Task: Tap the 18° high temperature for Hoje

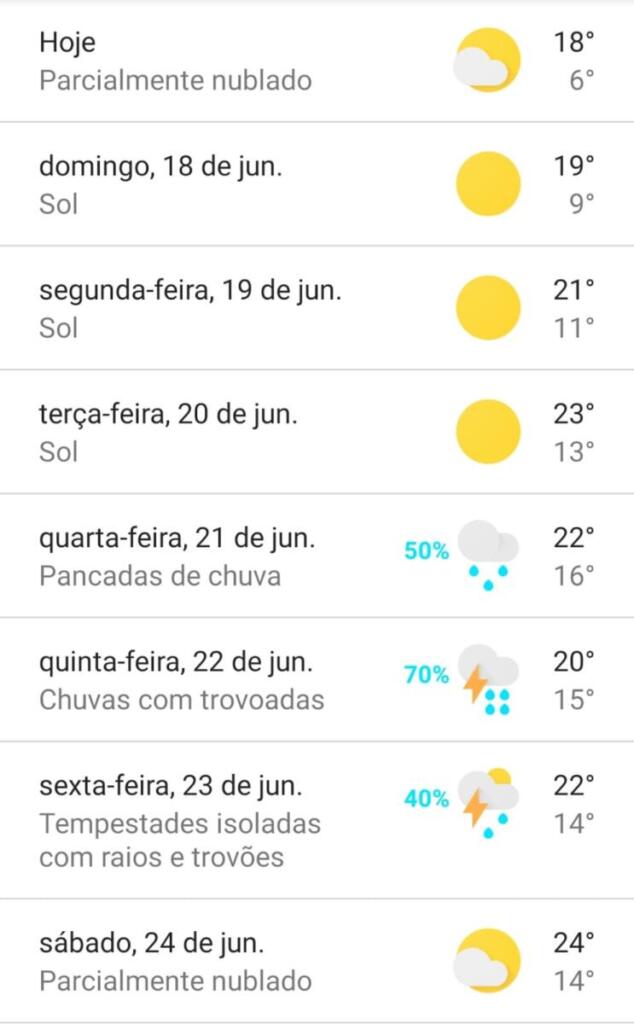Action: click(574, 43)
